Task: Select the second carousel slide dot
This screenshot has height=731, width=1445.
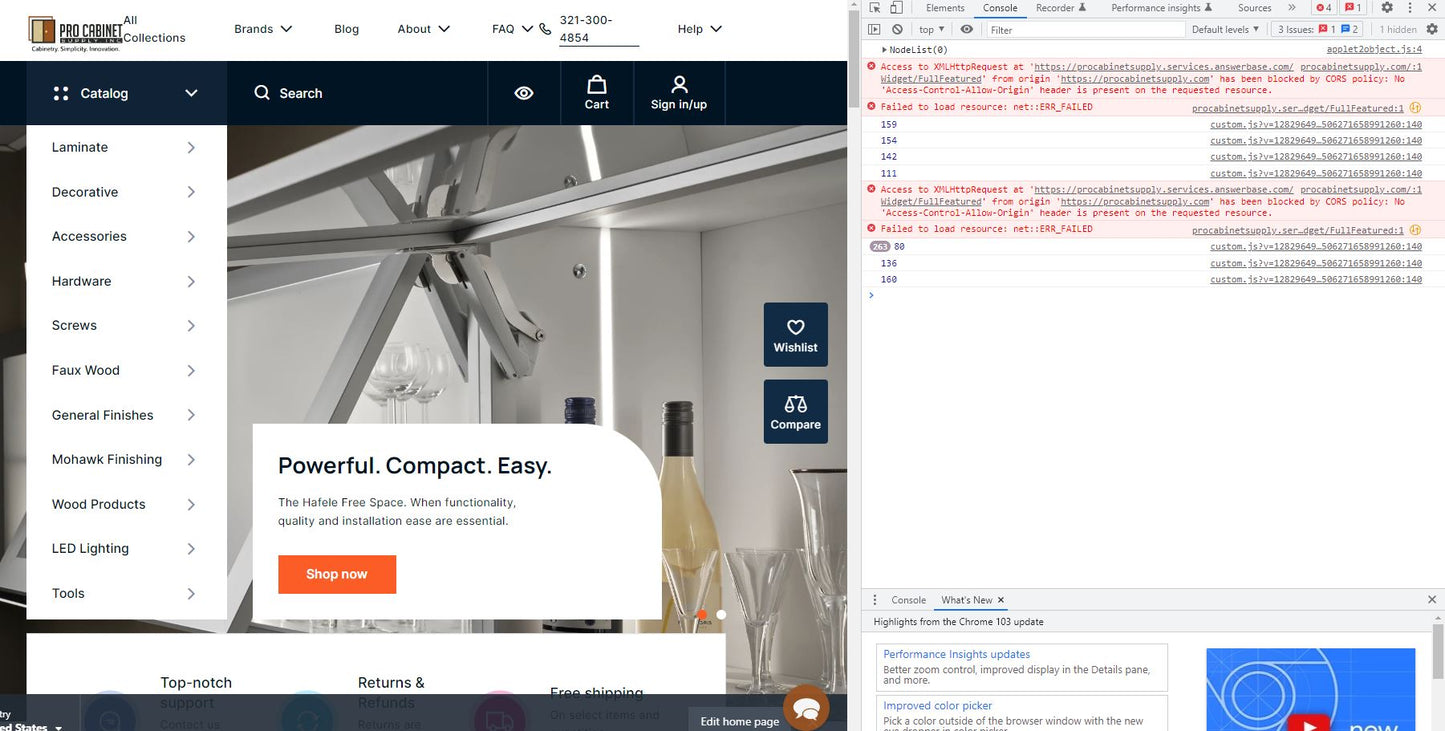Action: click(x=721, y=615)
